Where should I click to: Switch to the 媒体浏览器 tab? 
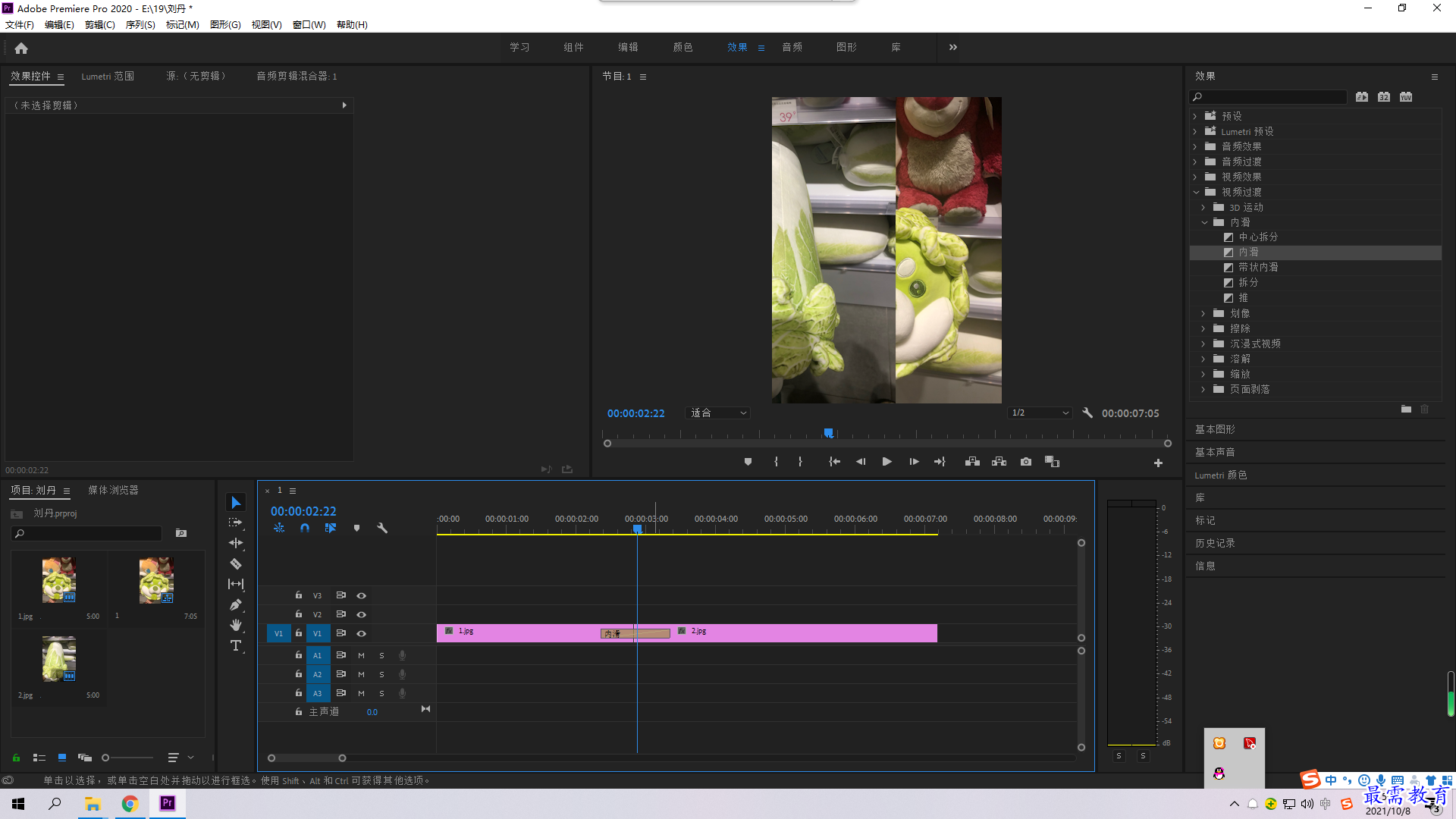coord(113,490)
